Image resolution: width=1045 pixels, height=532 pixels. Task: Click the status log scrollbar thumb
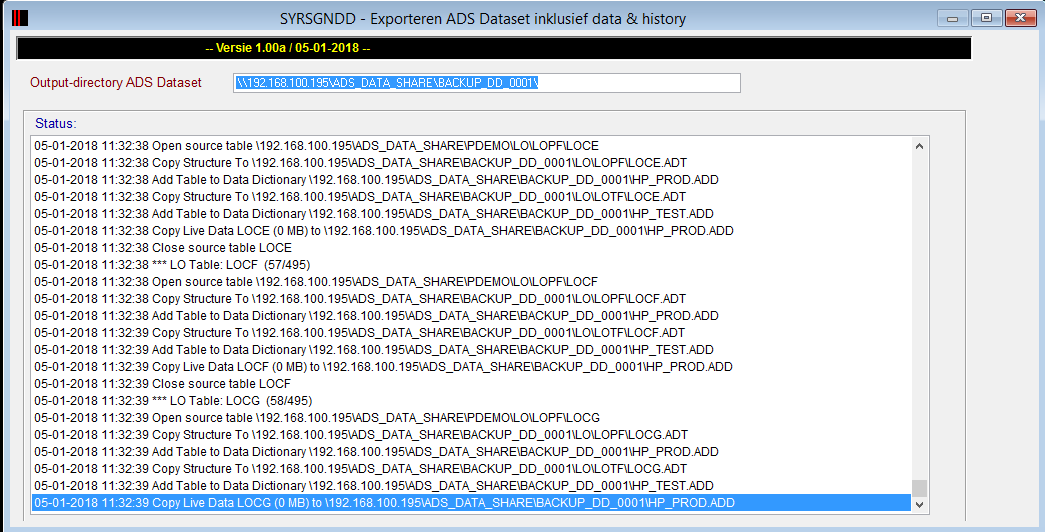click(x=919, y=489)
